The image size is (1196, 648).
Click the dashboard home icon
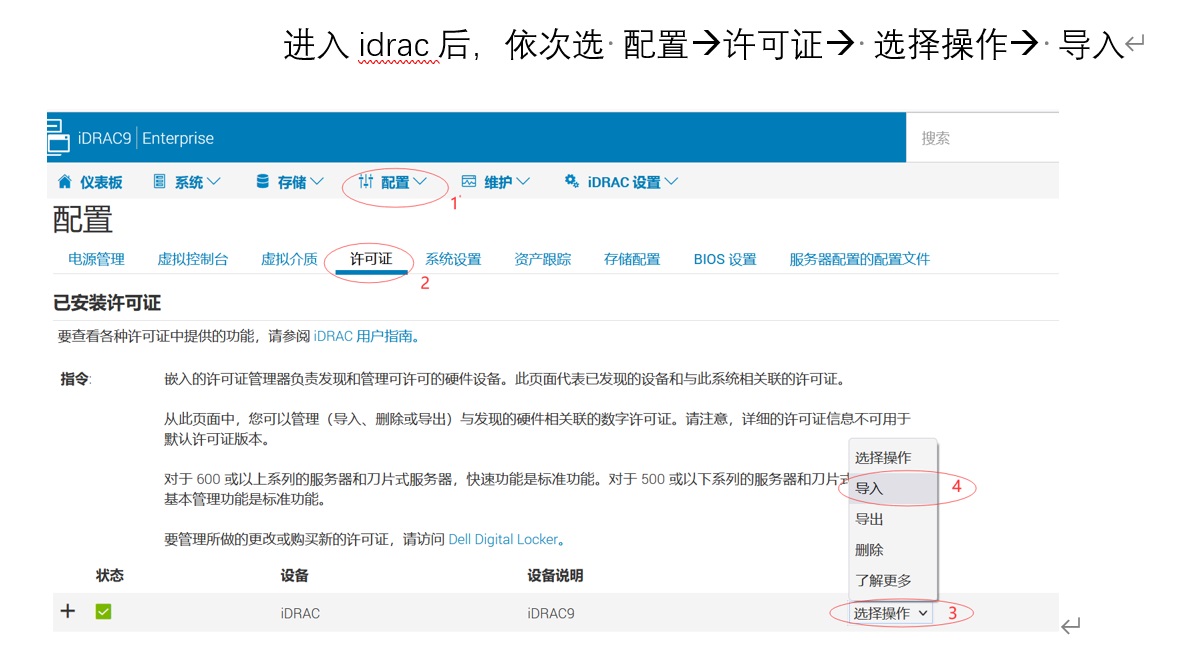pyautogui.click(x=65, y=181)
